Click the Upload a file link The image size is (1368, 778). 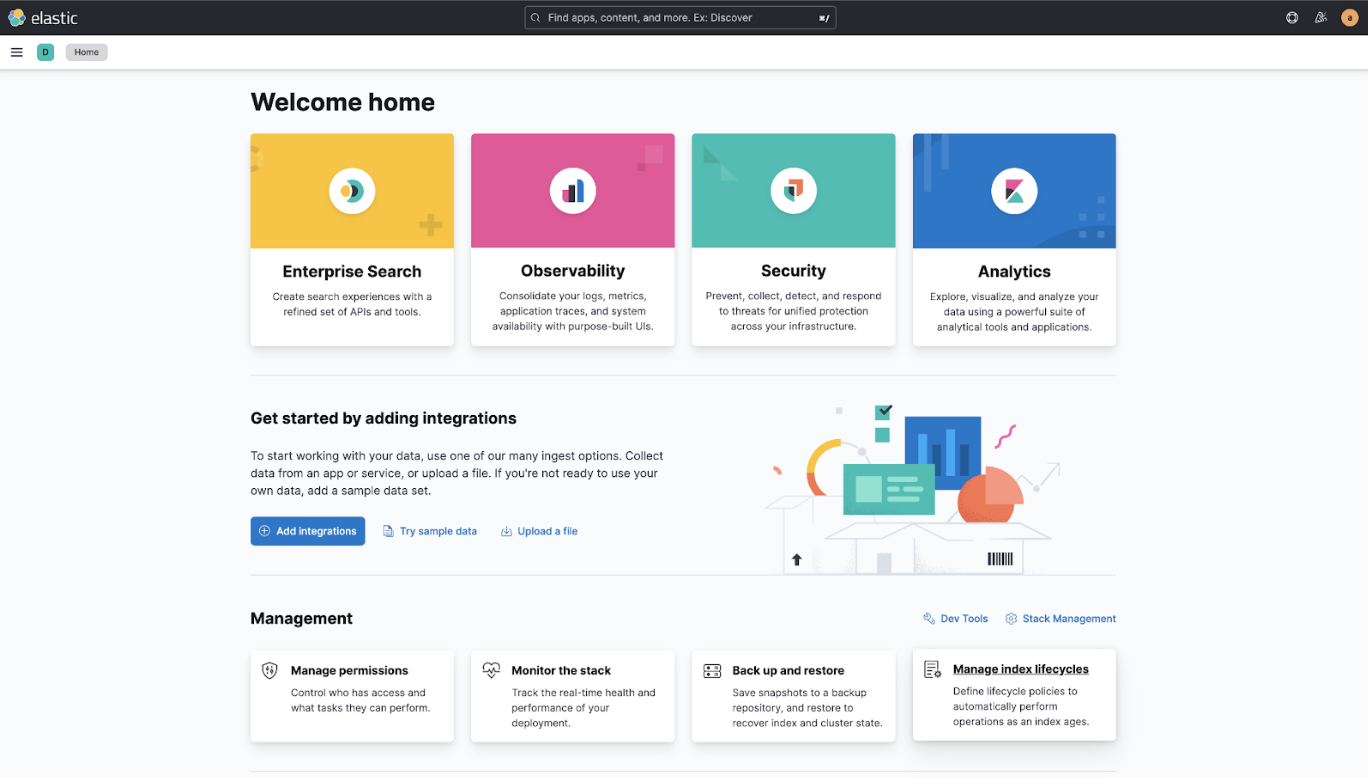[x=539, y=531]
